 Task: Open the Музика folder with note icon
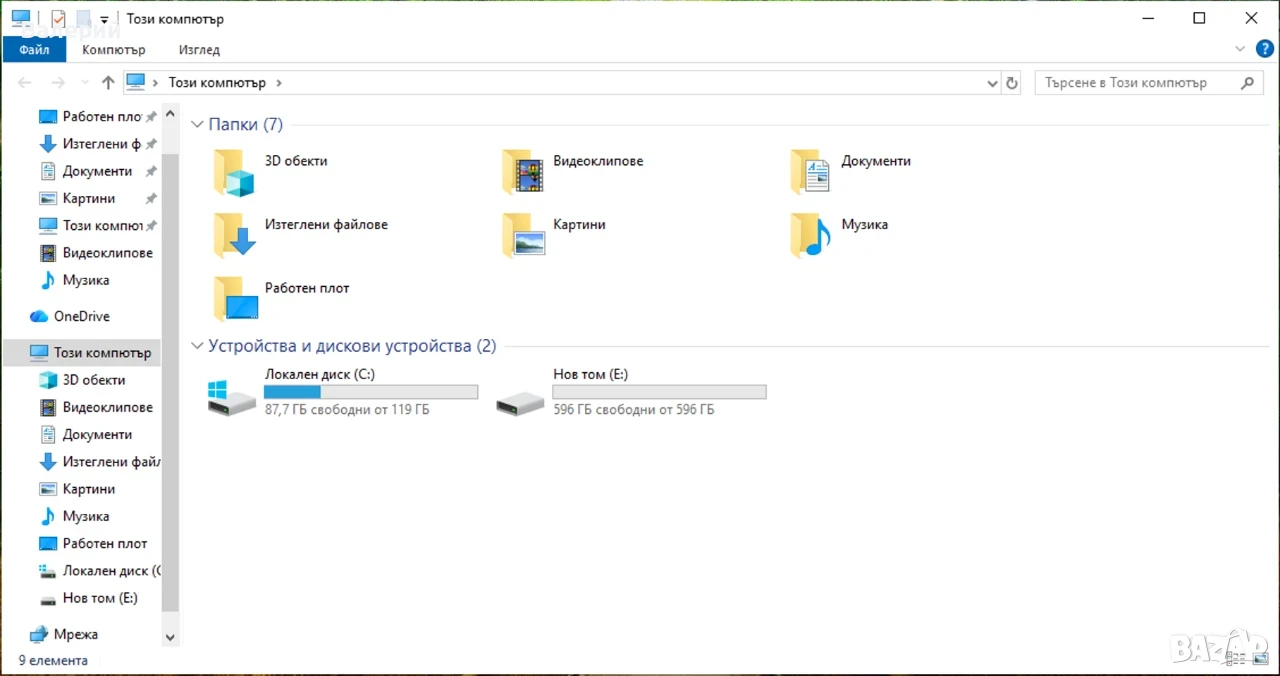pyautogui.click(x=811, y=235)
